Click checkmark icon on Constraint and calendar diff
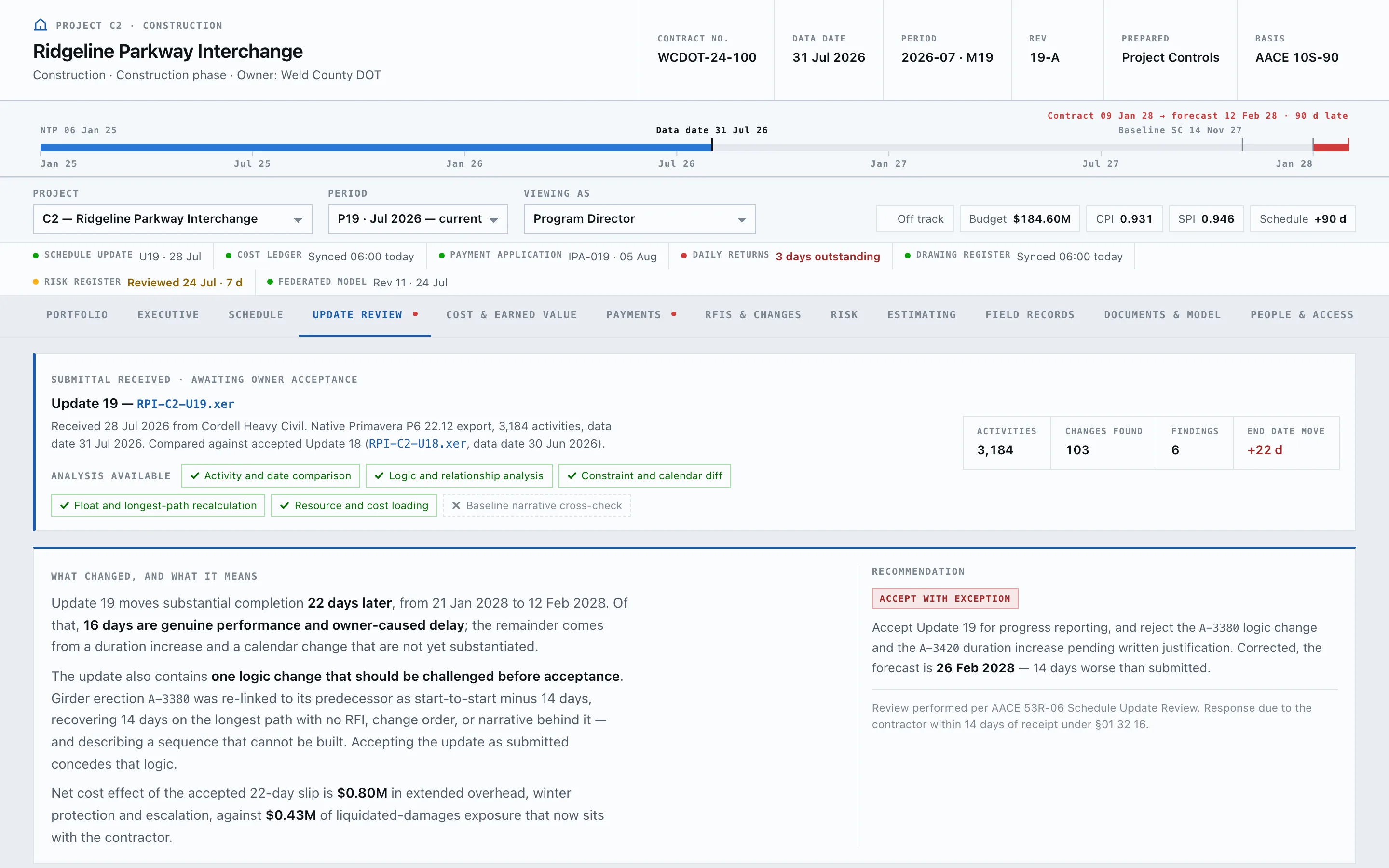The height and width of the screenshot is (868, 1389). point(572,476)
